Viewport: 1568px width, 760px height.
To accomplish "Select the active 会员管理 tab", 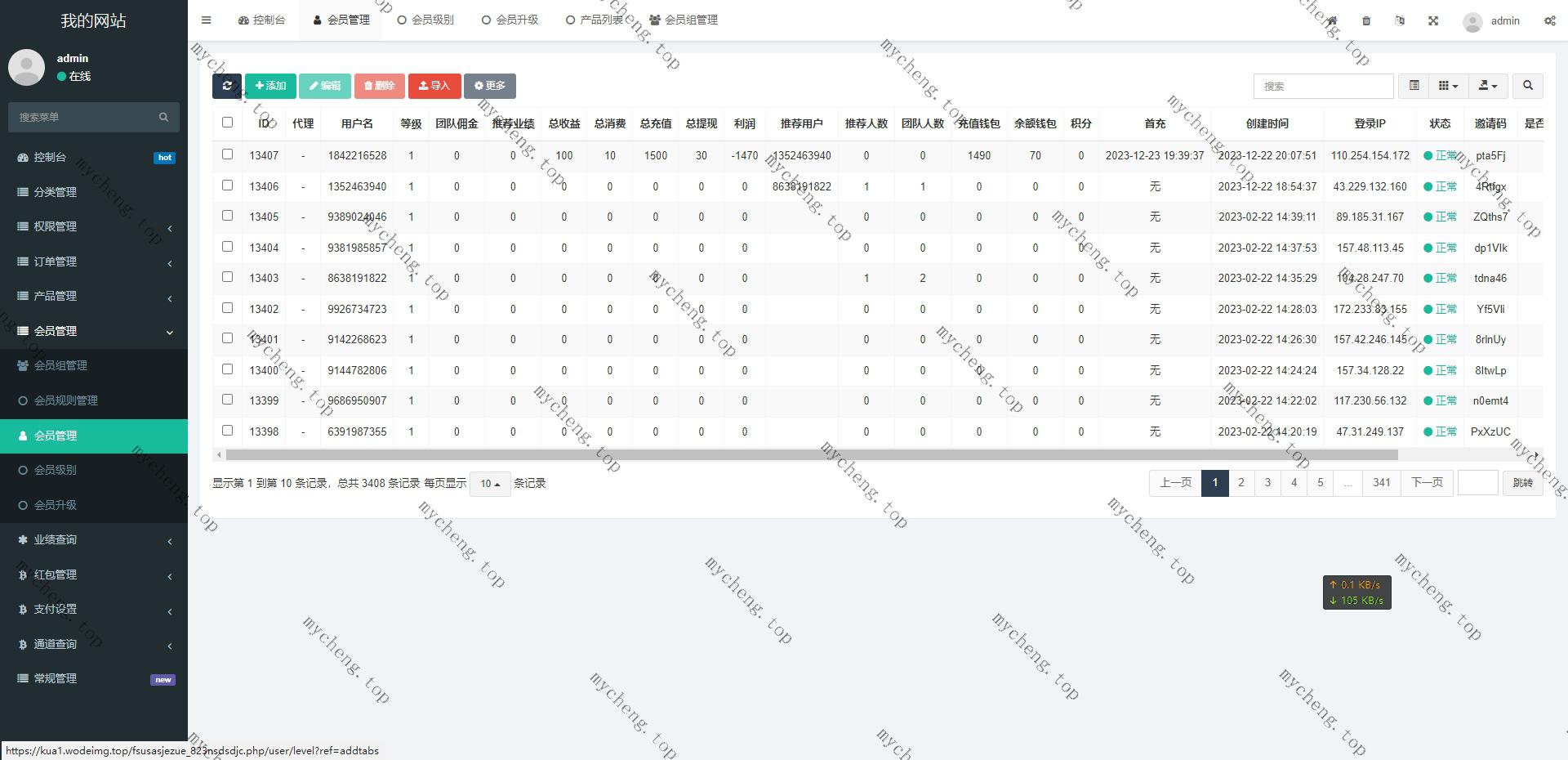I will pos(341,20).
